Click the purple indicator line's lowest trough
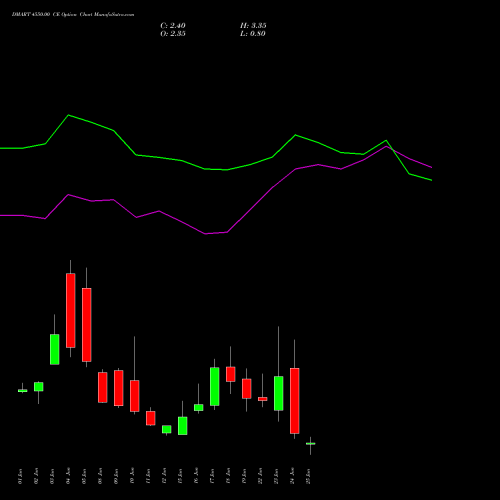500x500 pixels. click(x=205, y=234)
